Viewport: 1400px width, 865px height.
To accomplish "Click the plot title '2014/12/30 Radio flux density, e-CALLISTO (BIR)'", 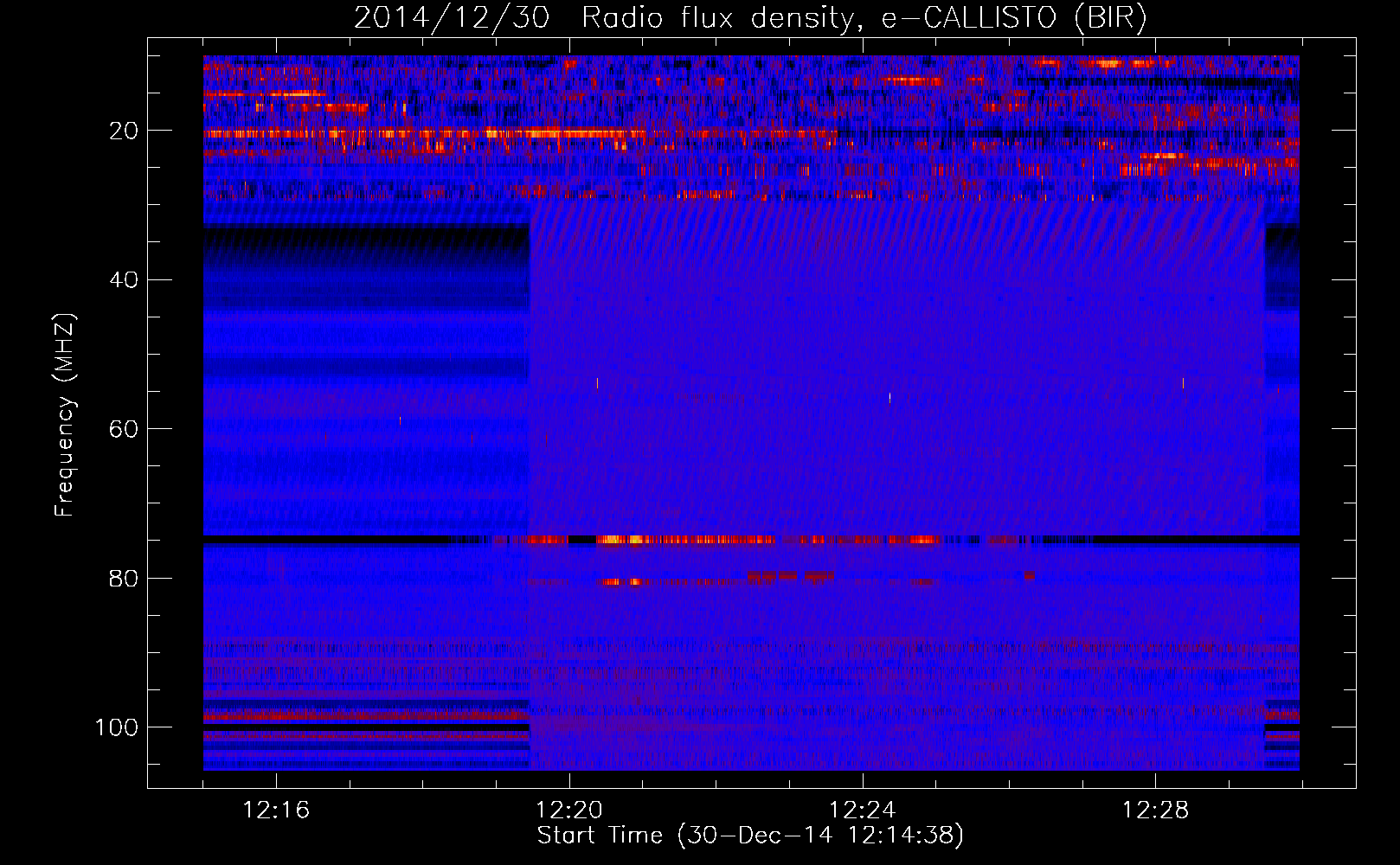I will tap(750, 19).
